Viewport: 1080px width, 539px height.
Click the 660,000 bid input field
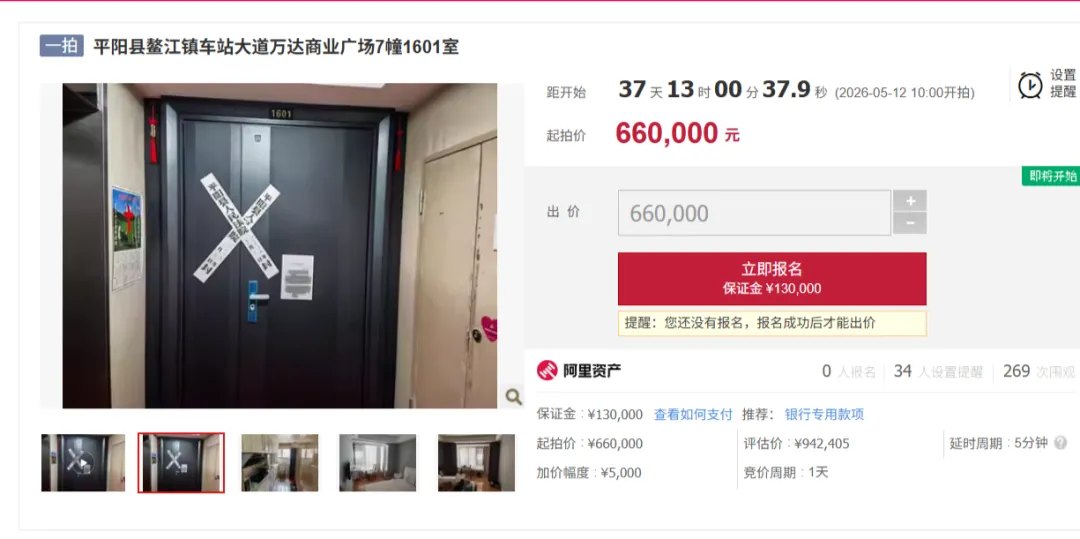point(754,213)
